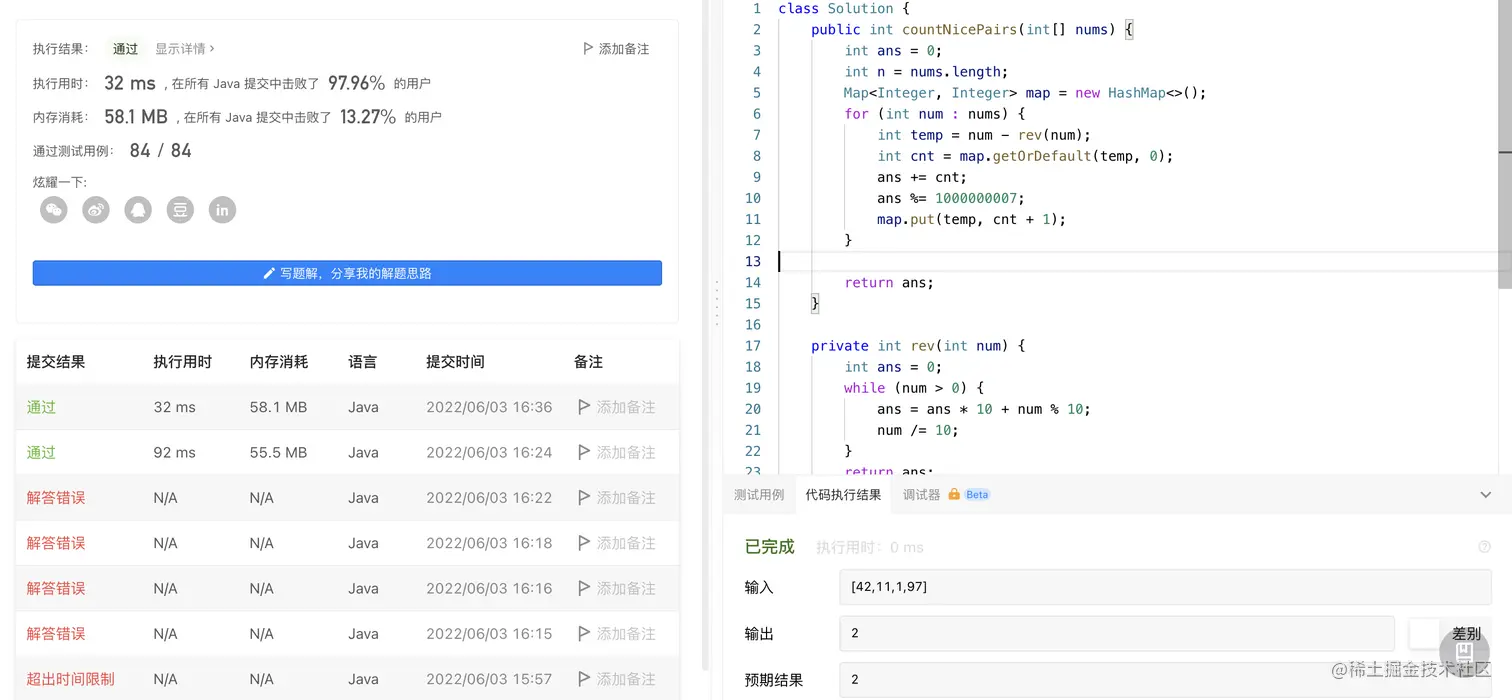Image resolution: width=1512 pixels, height=700 pixels.
Task: Click flag icon in 2022/06/03 16:15 row
Action: click(584, 633)
